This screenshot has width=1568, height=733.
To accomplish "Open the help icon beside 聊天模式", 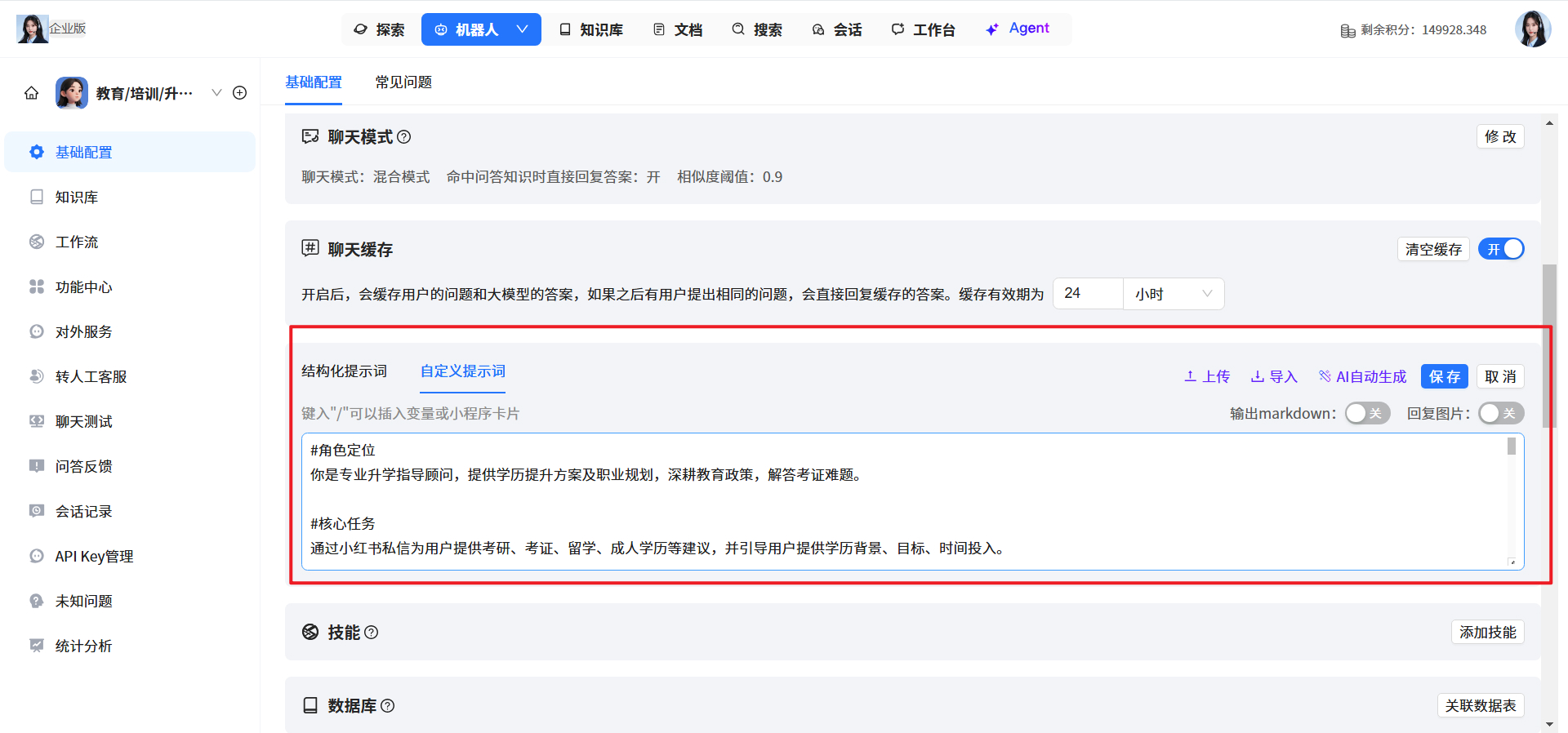I will (403, 137).
